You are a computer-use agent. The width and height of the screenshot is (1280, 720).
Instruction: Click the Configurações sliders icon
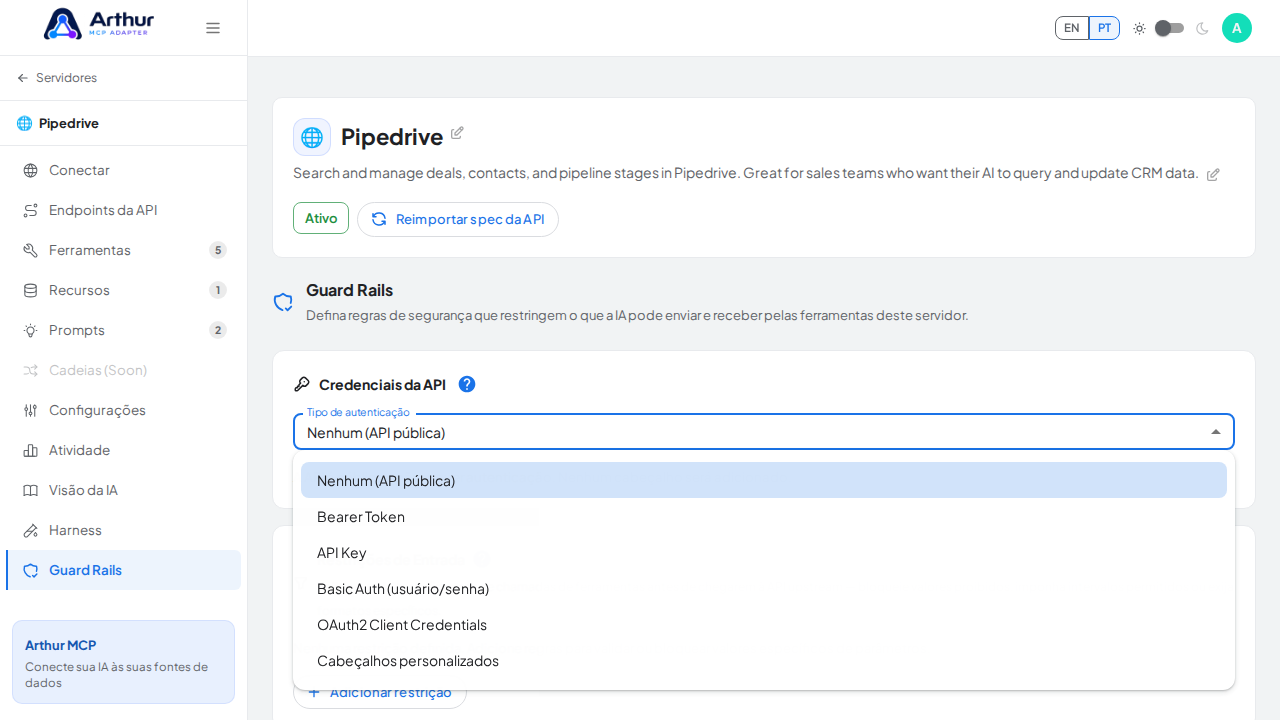(x=31, y=410)
